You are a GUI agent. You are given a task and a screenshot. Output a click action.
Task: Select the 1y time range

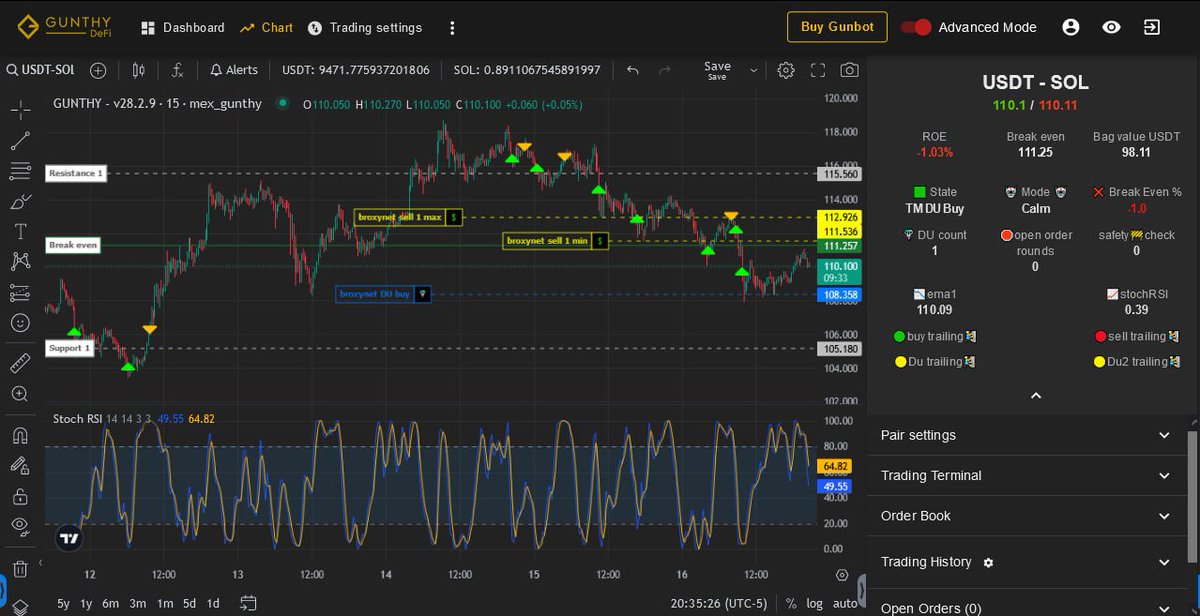(87, 604)
